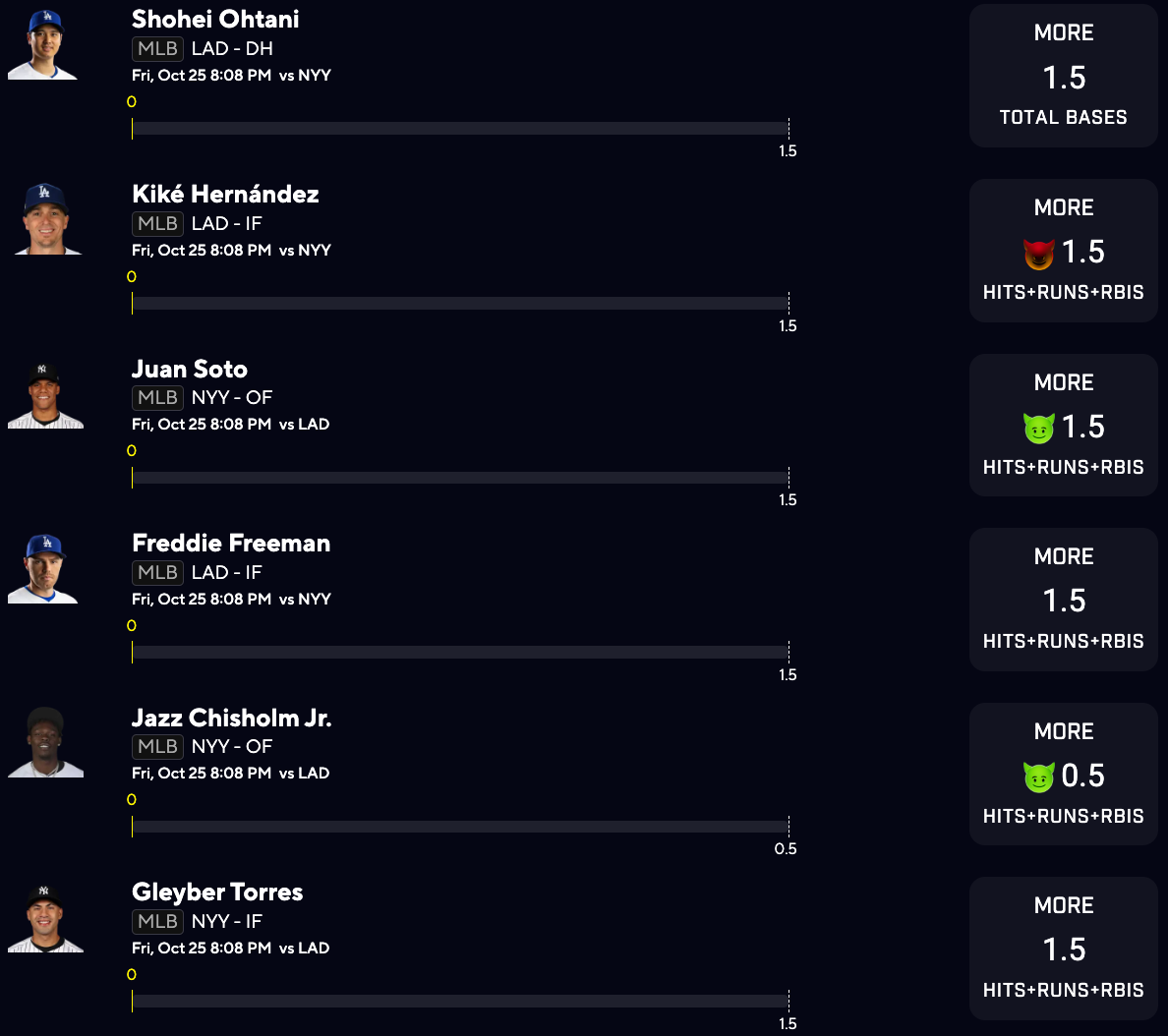
Task: Click Jazz Chisholm Jr.'s 0.5 progress bar
Action: tap(460, 827)
